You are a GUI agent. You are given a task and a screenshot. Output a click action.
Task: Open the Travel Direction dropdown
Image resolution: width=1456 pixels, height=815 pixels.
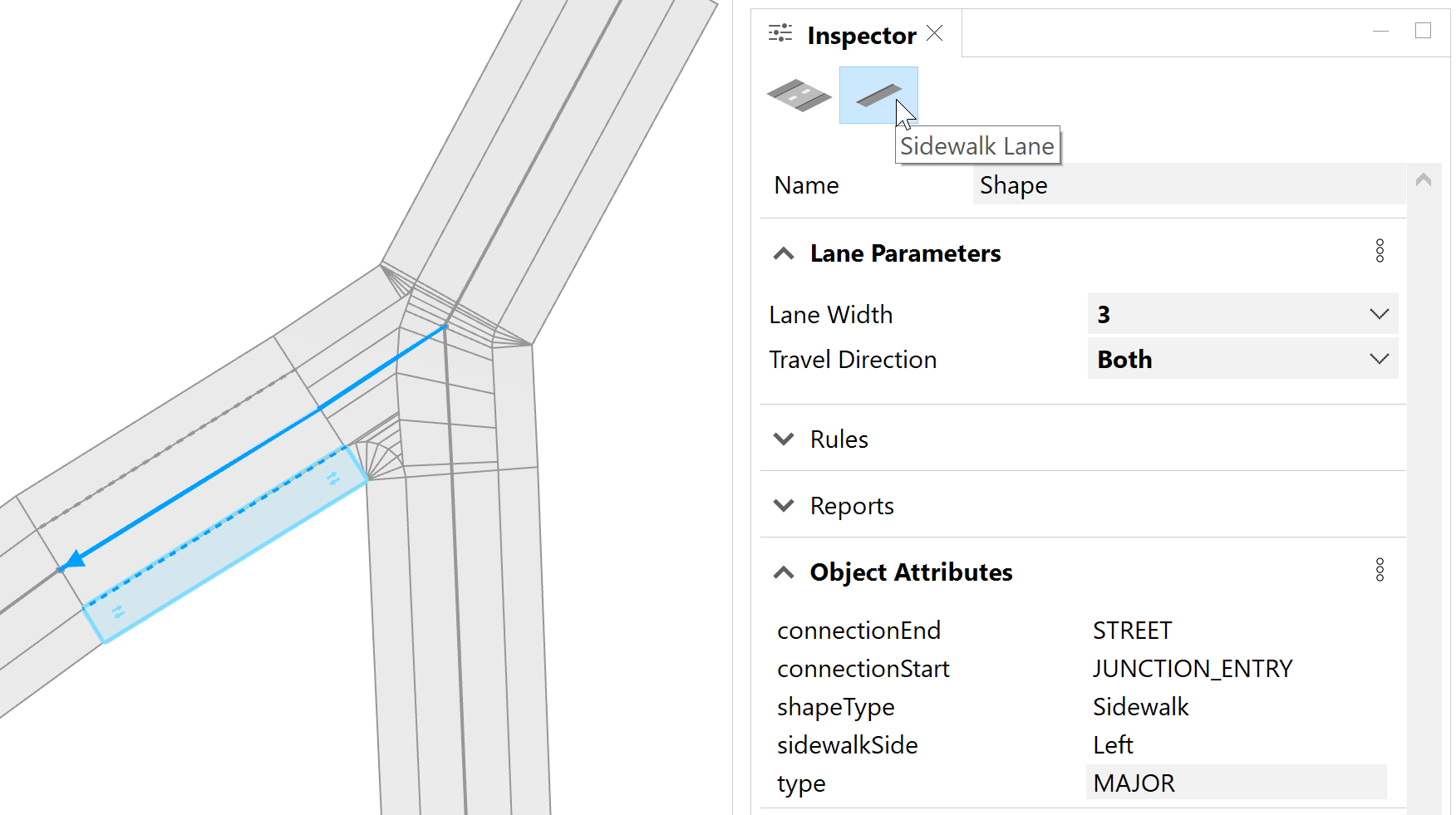tap(1242, 359)
